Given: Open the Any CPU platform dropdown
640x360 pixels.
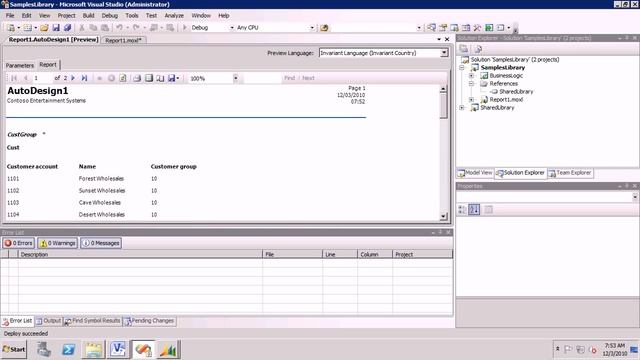Looking at the screenshot, I should tap(312, 28).
